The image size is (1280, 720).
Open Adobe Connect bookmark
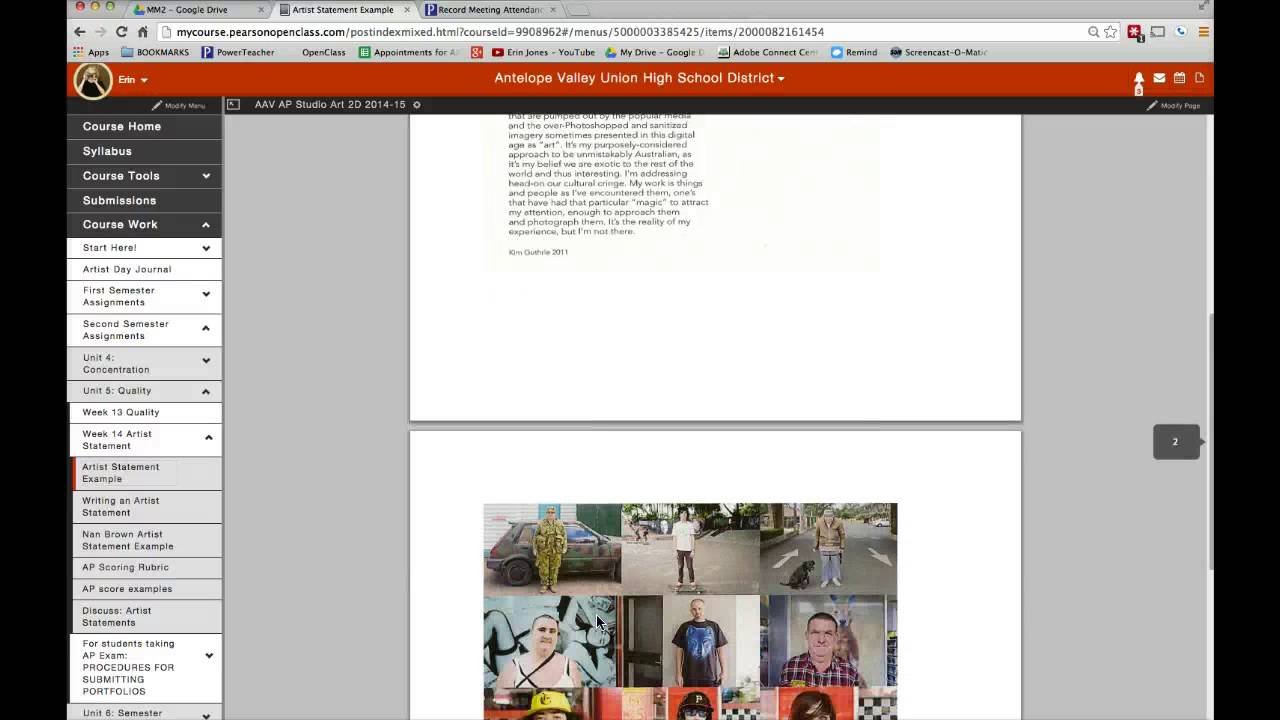(x=767, y=52)
